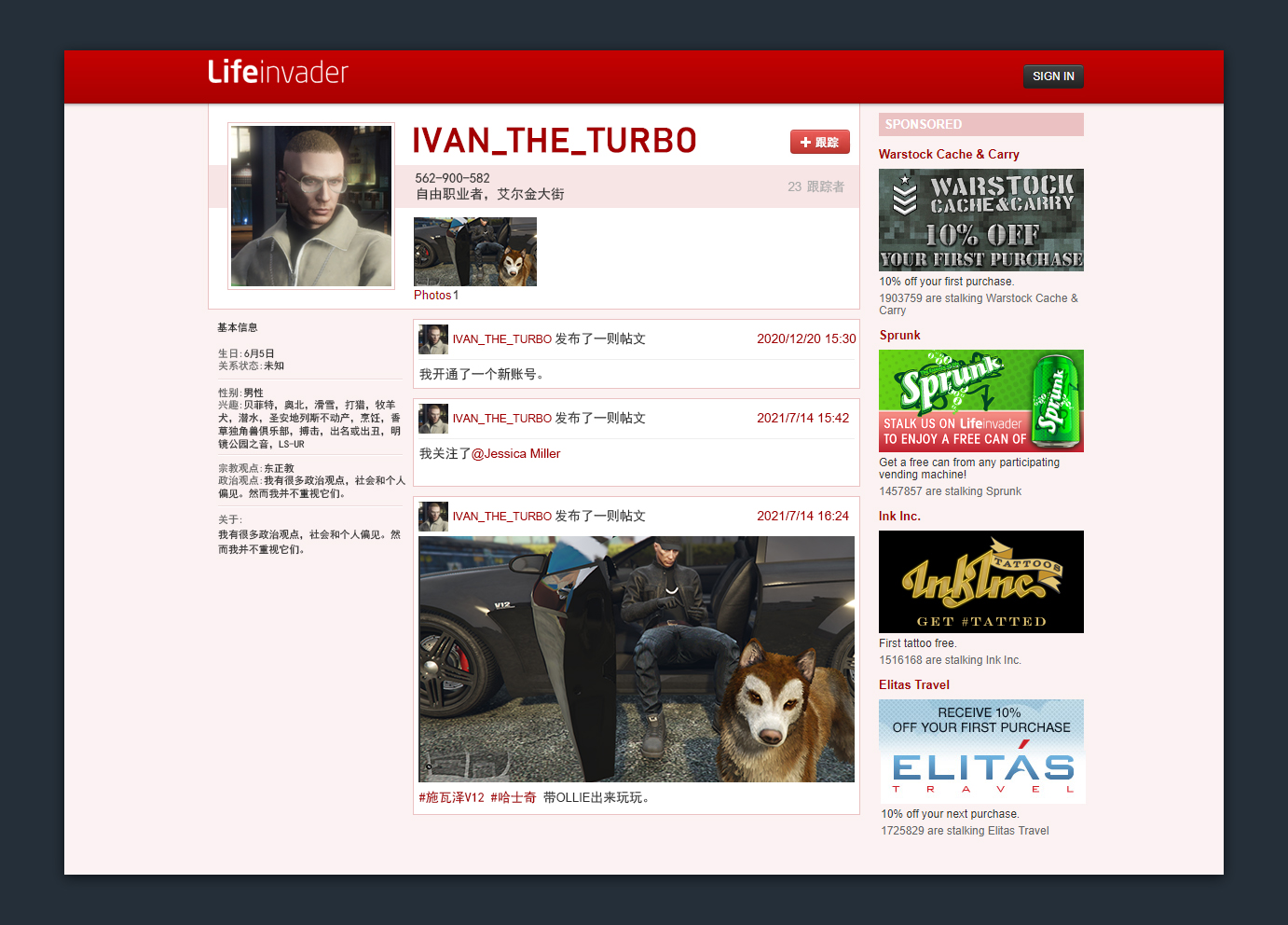Click the occupation text 自由职业者，艾尔金大街
The image size is (1288, 925).
coord(490,194)
